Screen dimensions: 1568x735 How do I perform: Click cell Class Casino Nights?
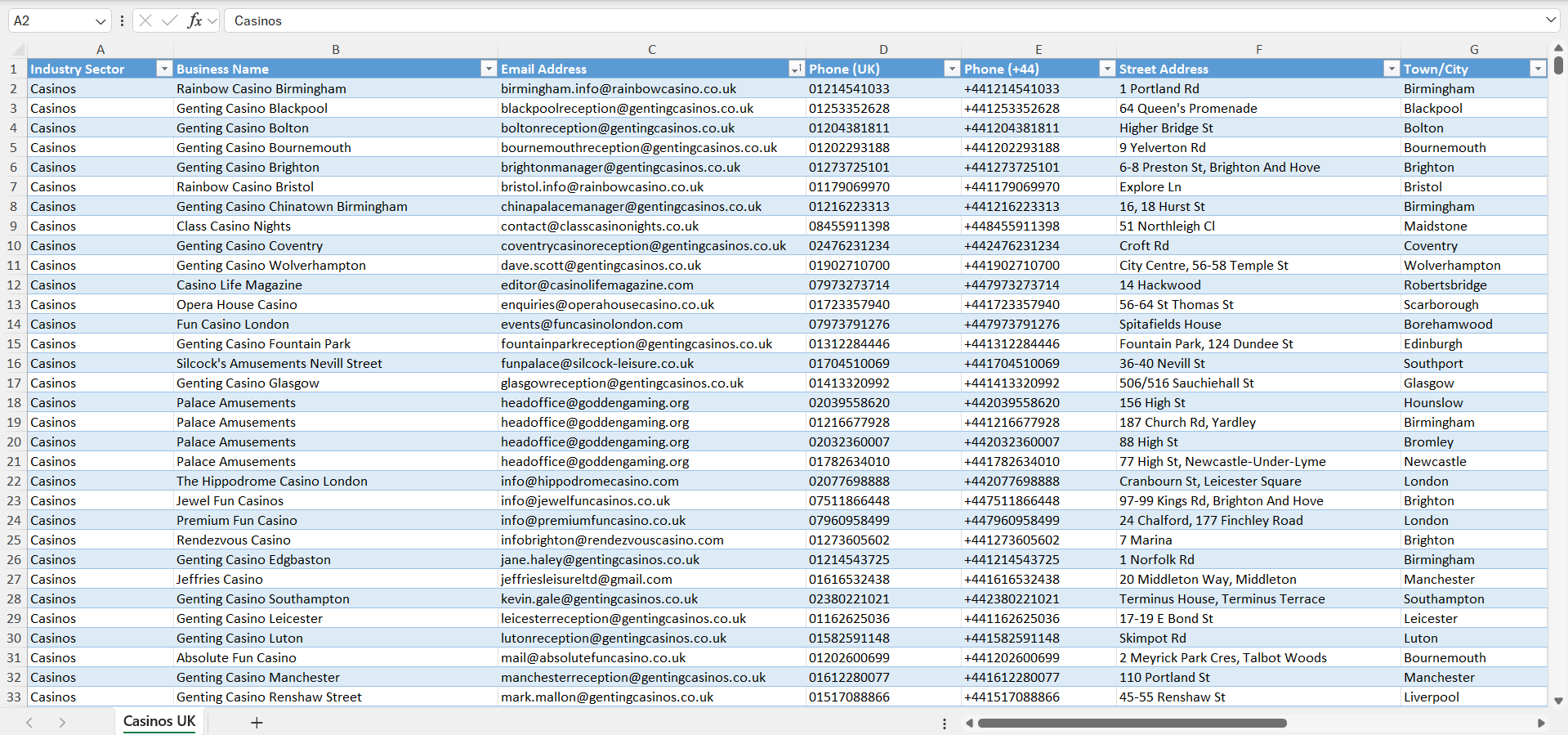[336, 226]
